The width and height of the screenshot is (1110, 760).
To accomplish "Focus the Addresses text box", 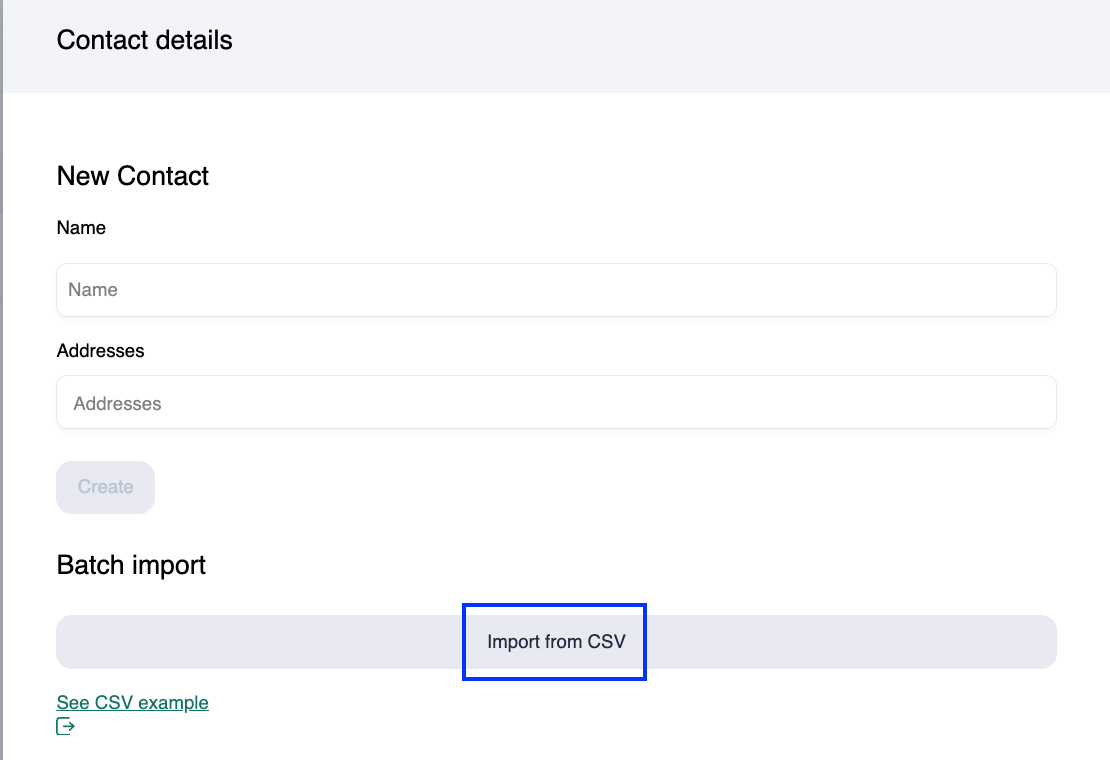I will 556,403.
